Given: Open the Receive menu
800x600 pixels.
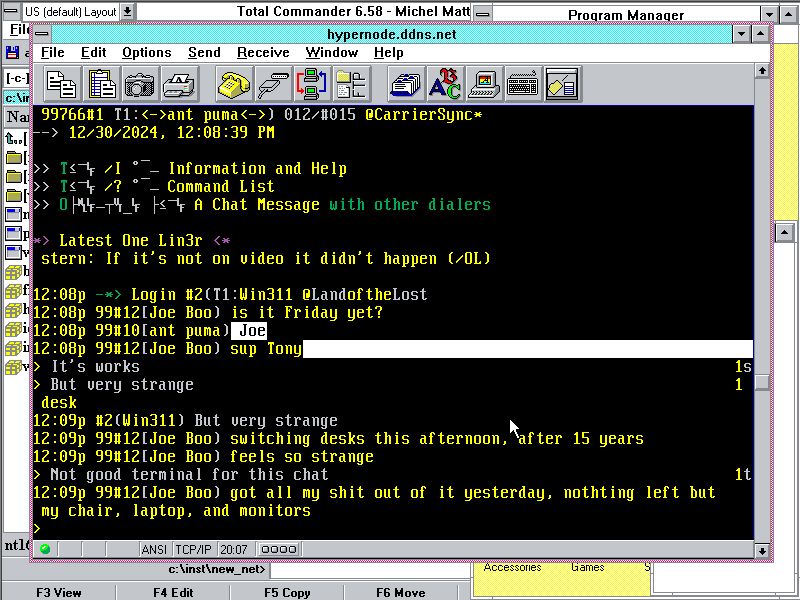Looking at the screenshot, I should point(262,52).
